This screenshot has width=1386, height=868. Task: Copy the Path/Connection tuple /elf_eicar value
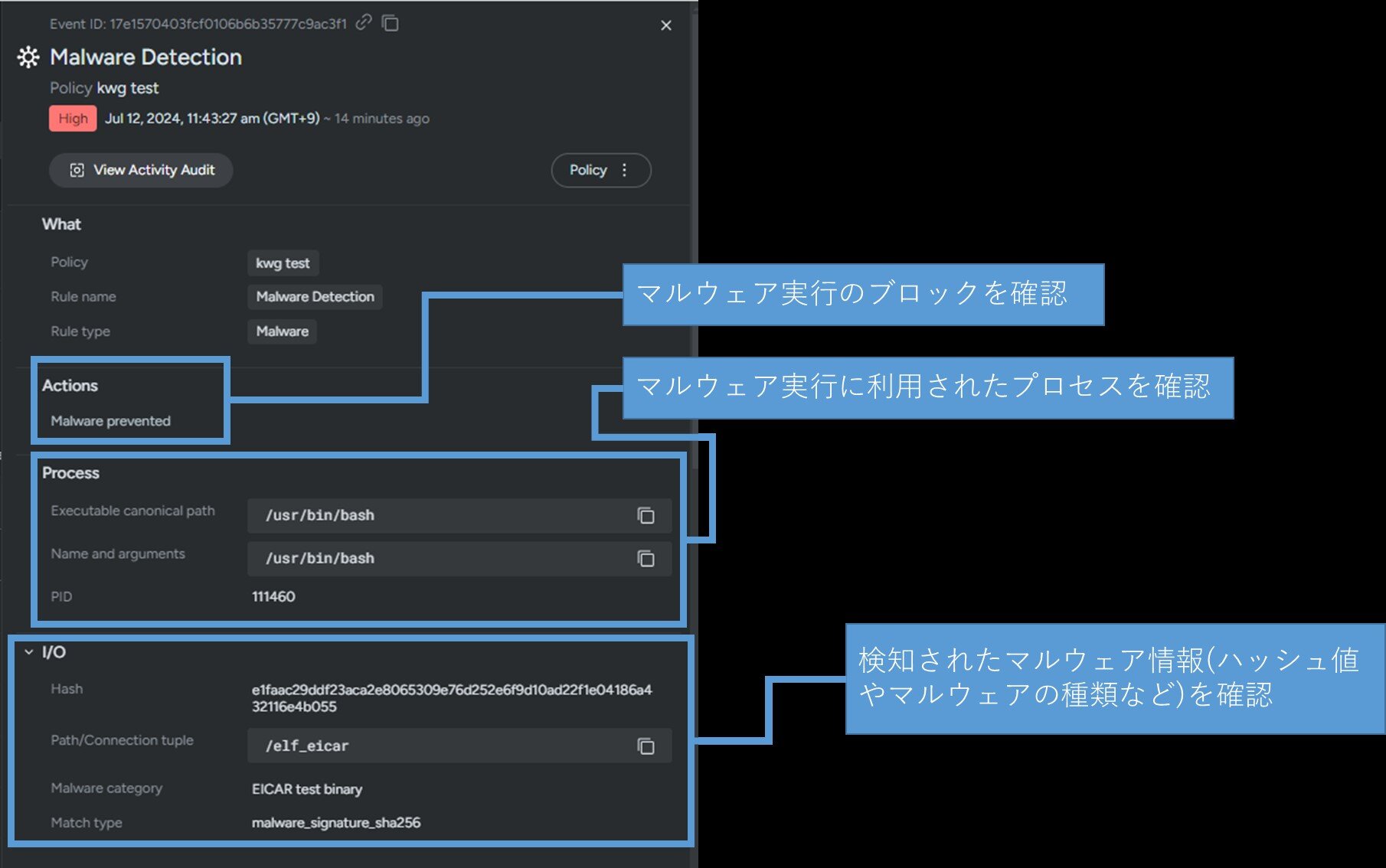[646, 746]
